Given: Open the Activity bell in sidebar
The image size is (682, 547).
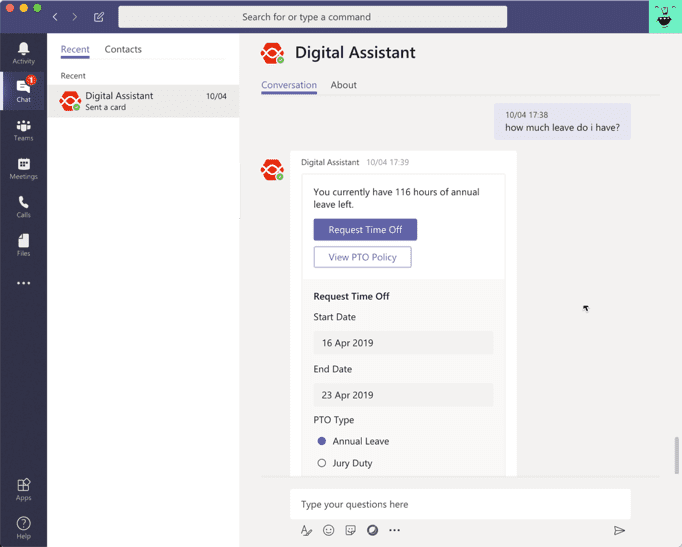Looking at the screenshot, I should tap(23, 53).
